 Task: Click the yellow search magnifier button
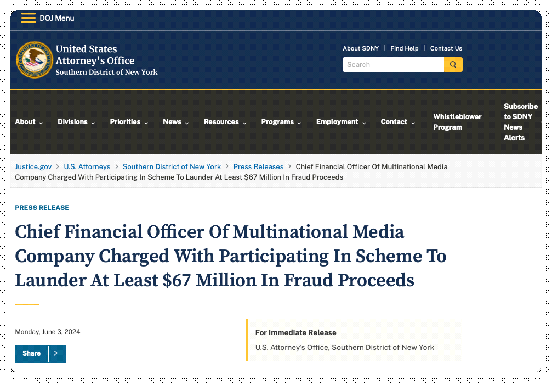453,64
